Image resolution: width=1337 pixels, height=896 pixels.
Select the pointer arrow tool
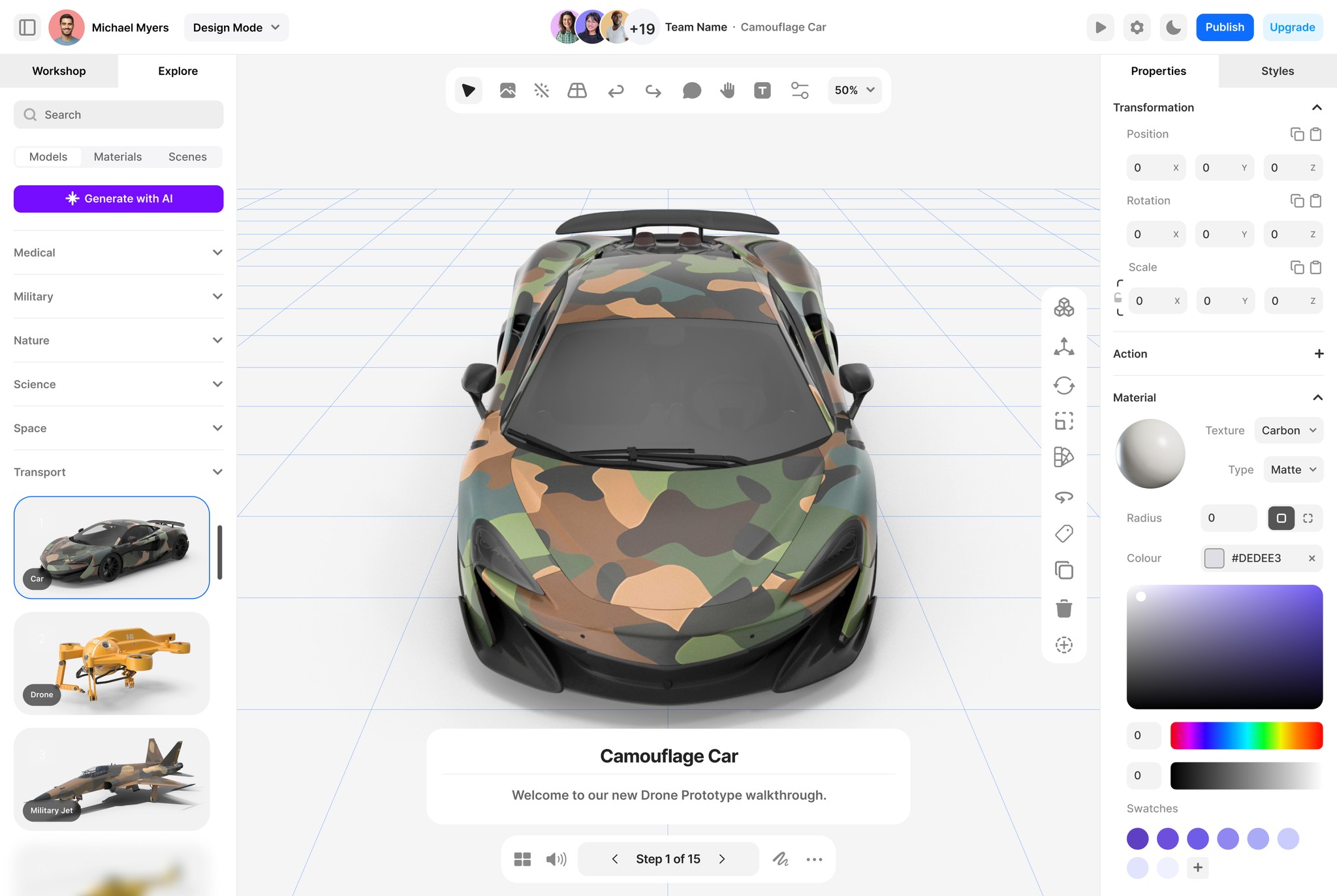point(468,90)
